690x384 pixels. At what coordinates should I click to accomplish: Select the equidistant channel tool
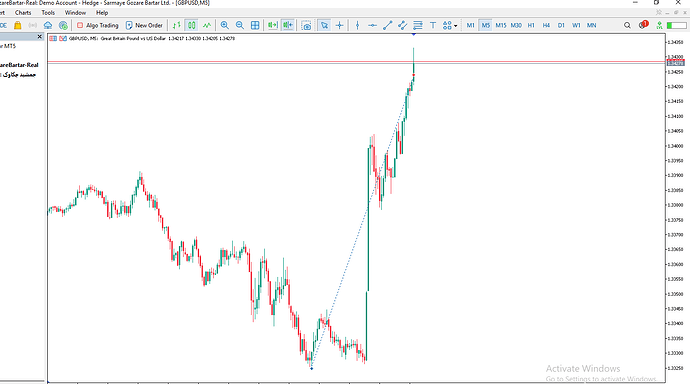click(x=402, y=26)
